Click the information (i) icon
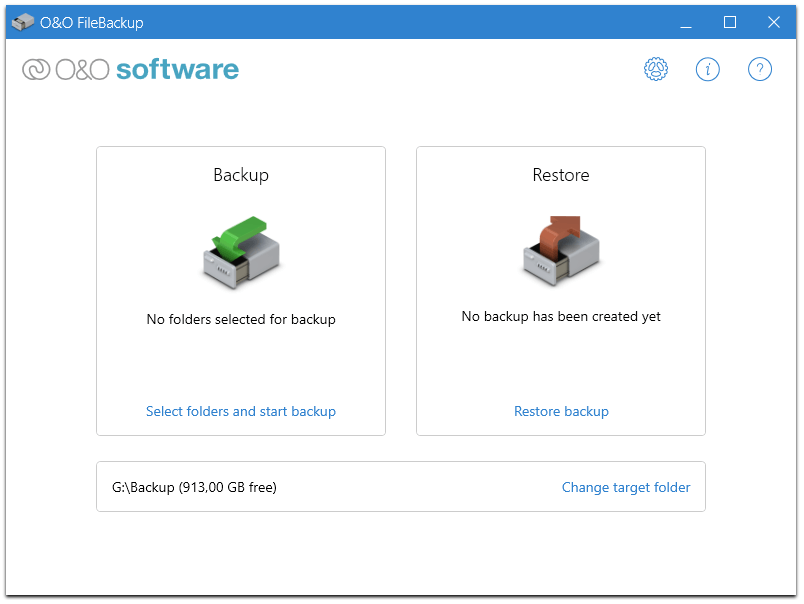This screenshot has height=604, width=804. (707, 69)
